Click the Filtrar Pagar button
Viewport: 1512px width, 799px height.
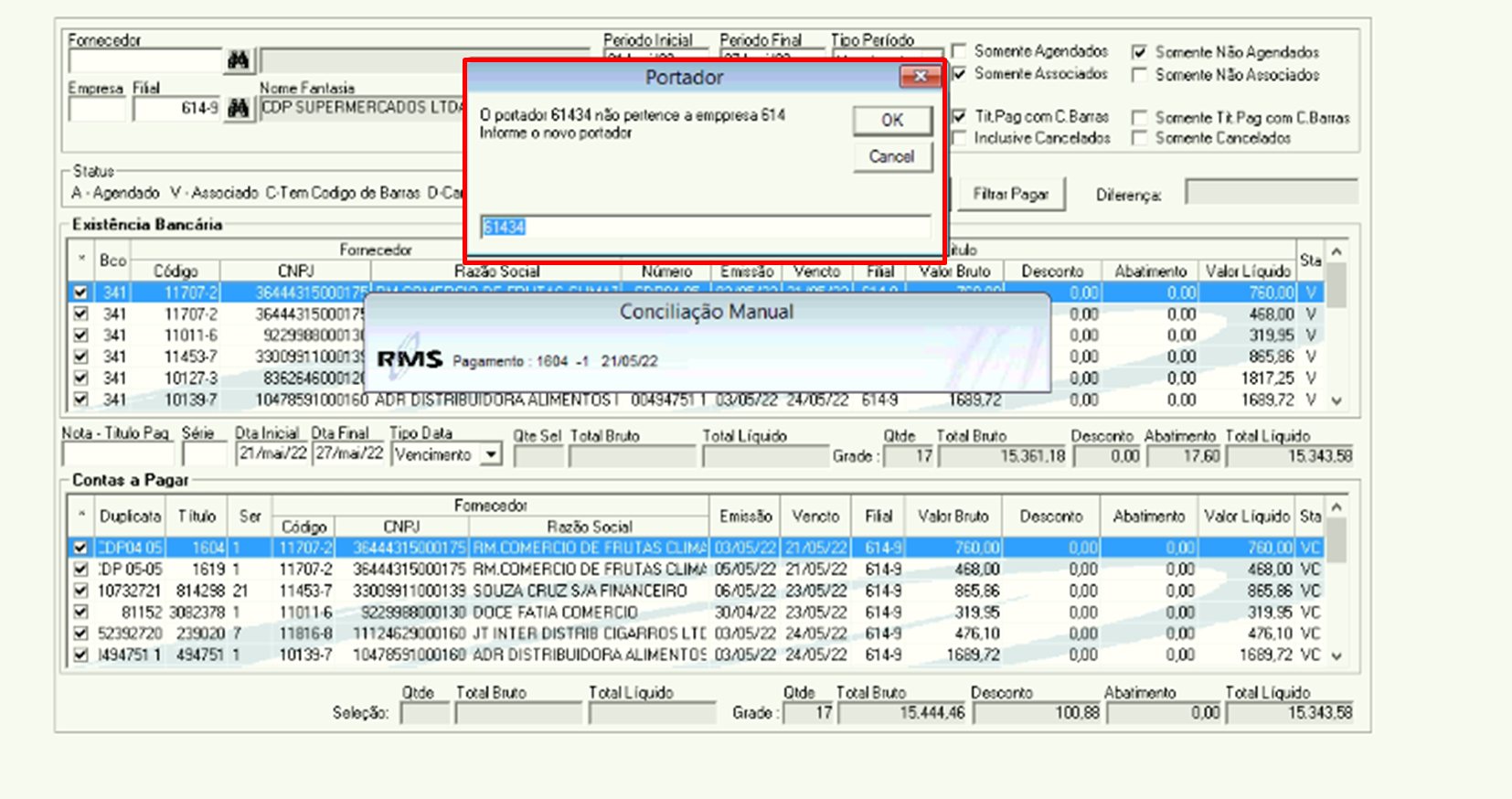coord(1010,194)
